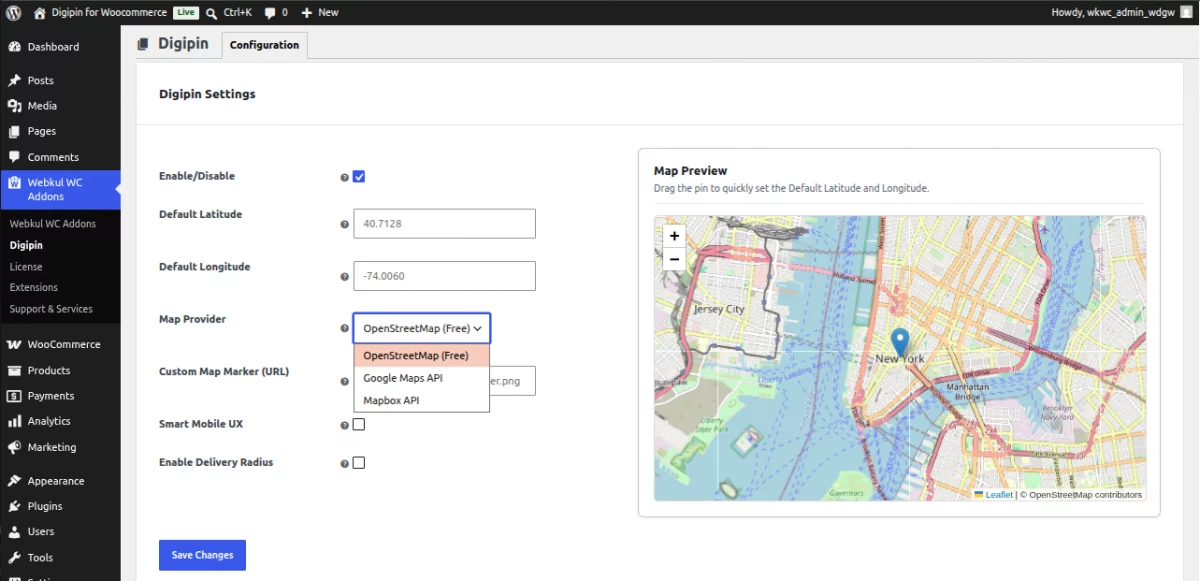Click help icon beside Smart Mobile UX
This screenshot has height=581, width=1200.
[345, 425]
